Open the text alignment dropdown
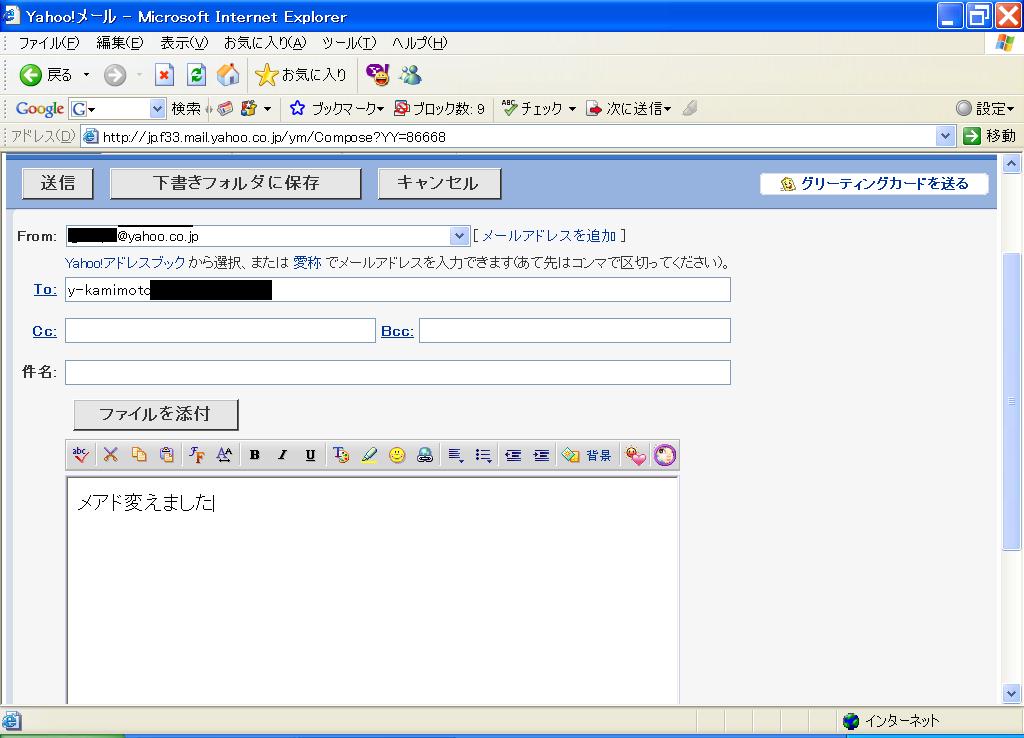Image resolution: width=1024 pixels, height=738 pixels. pos(456,455)
